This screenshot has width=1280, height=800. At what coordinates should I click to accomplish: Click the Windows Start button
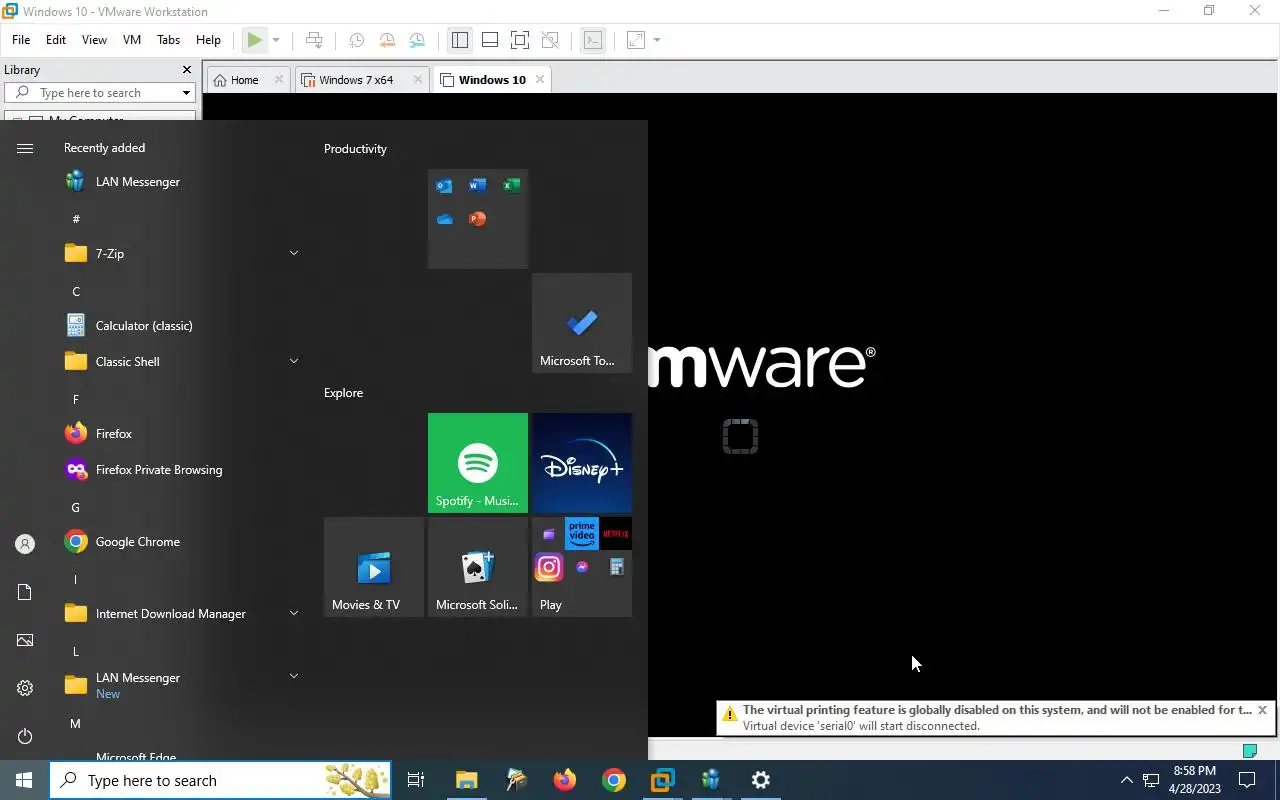click(24, 780)
